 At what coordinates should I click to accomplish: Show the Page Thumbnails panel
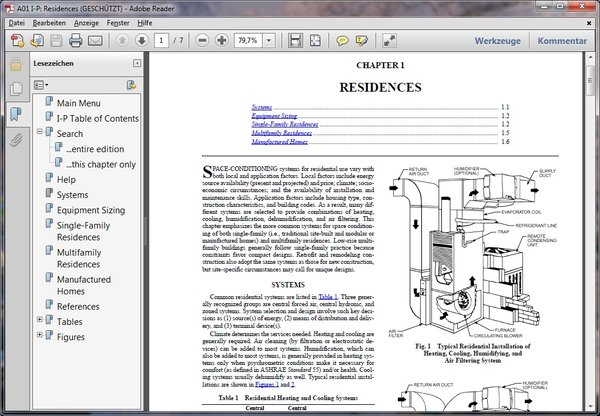tap(16, 87)
